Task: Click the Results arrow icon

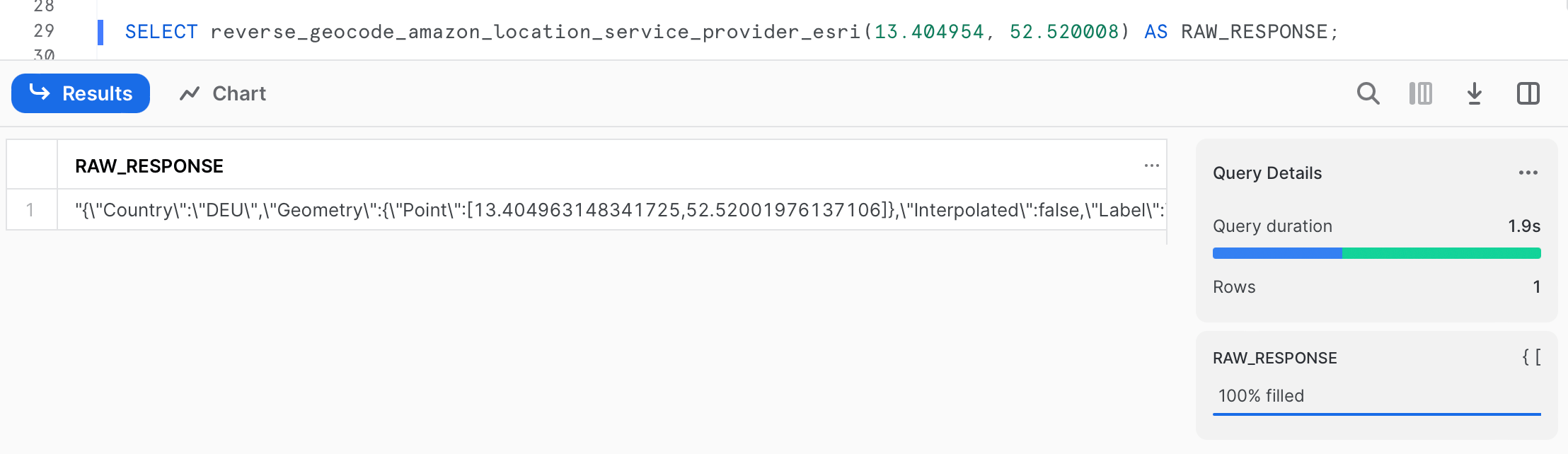Action: (40, 93)
